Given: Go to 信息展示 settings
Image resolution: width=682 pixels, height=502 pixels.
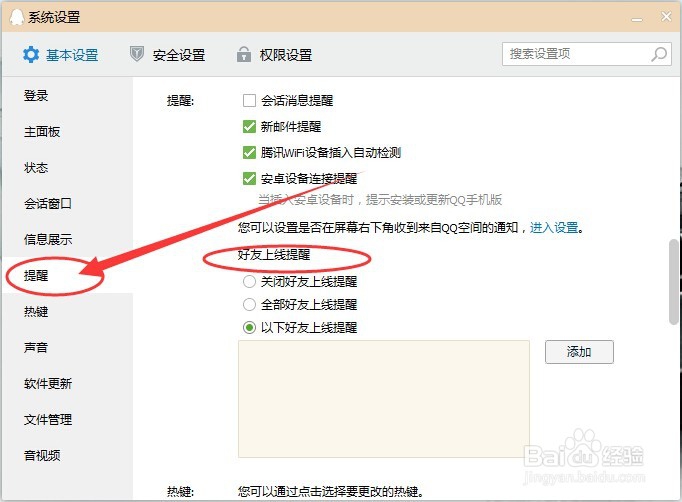Looking at the screenshot, I should point(48,240).
